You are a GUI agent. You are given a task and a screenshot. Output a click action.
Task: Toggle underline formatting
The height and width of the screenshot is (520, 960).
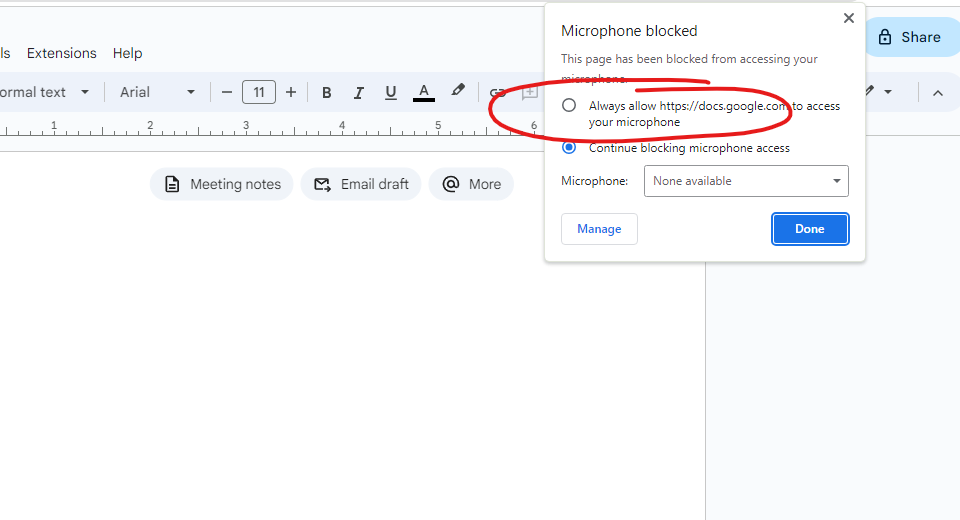click(391, 92)
